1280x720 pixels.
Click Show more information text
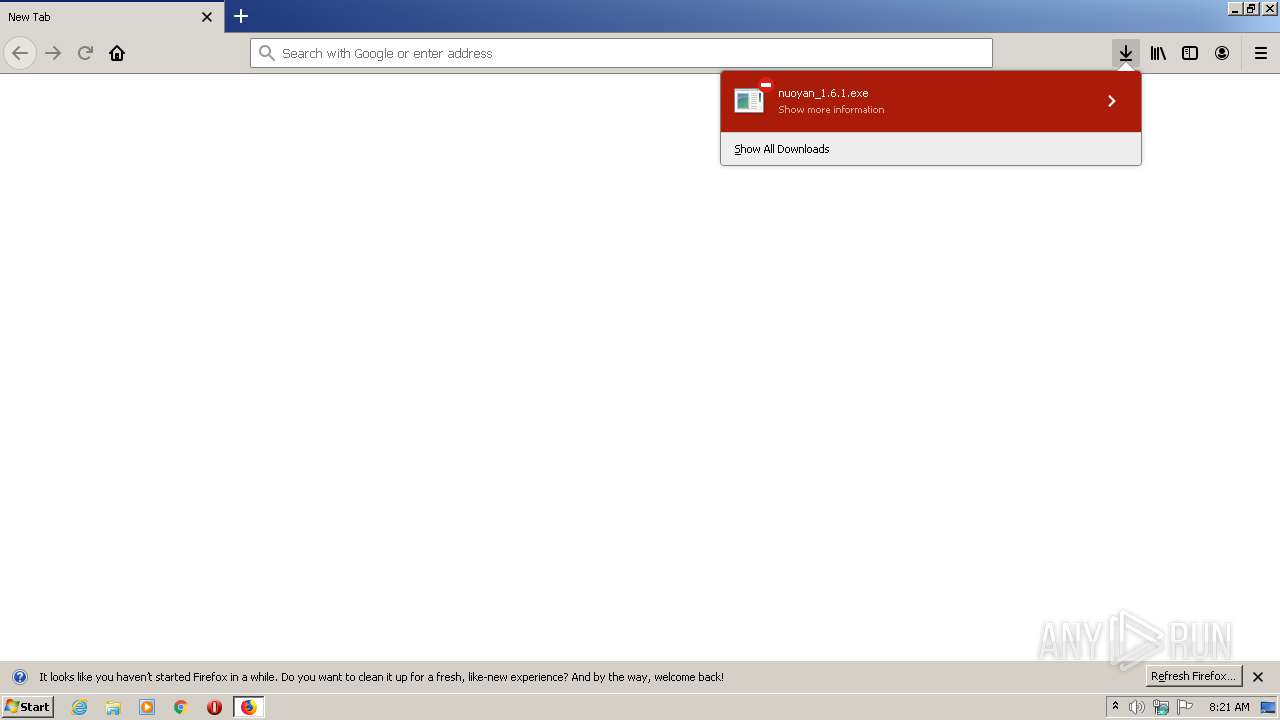coord(831,110)
